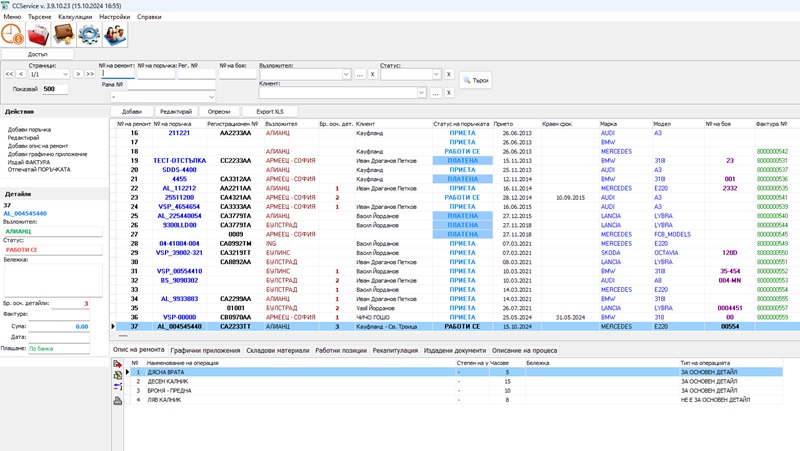The image size is (800, 451).
Task: Open the Справки menu
Action: 149,17
